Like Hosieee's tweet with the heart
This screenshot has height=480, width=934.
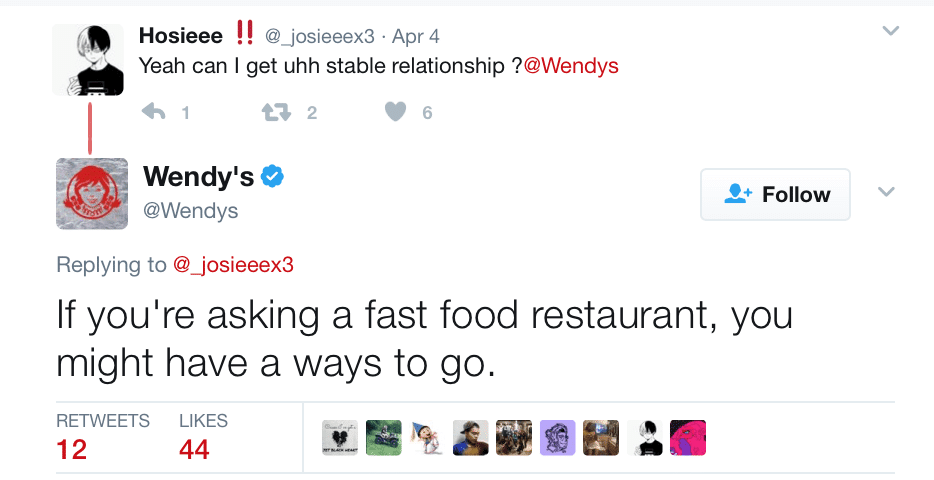click(396, 112)
